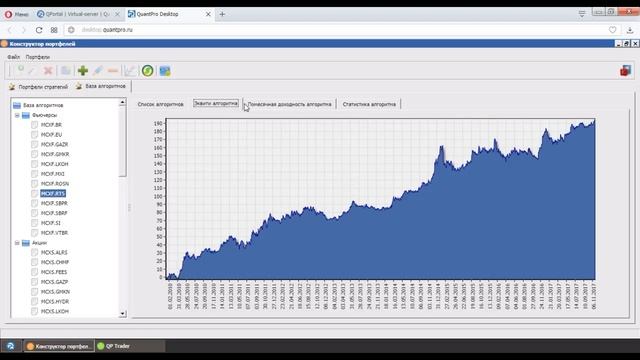Tick the MCXF.BR checkbox

pyautogui.click(x=34, y=125)
